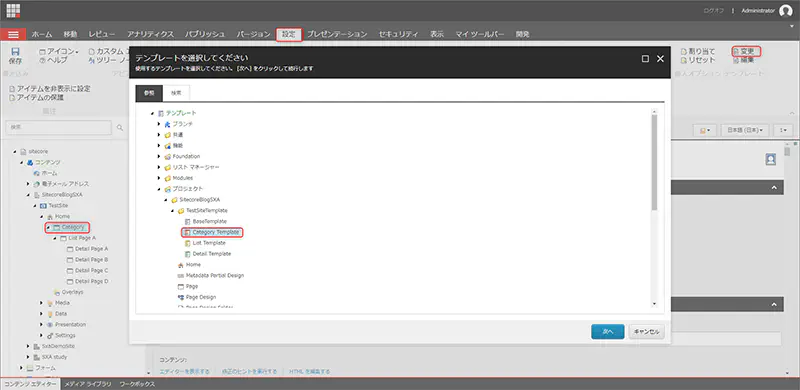The image size is (800, 390).
Task: Click the BaseTemplate template icon
Action: click(187, 222)
